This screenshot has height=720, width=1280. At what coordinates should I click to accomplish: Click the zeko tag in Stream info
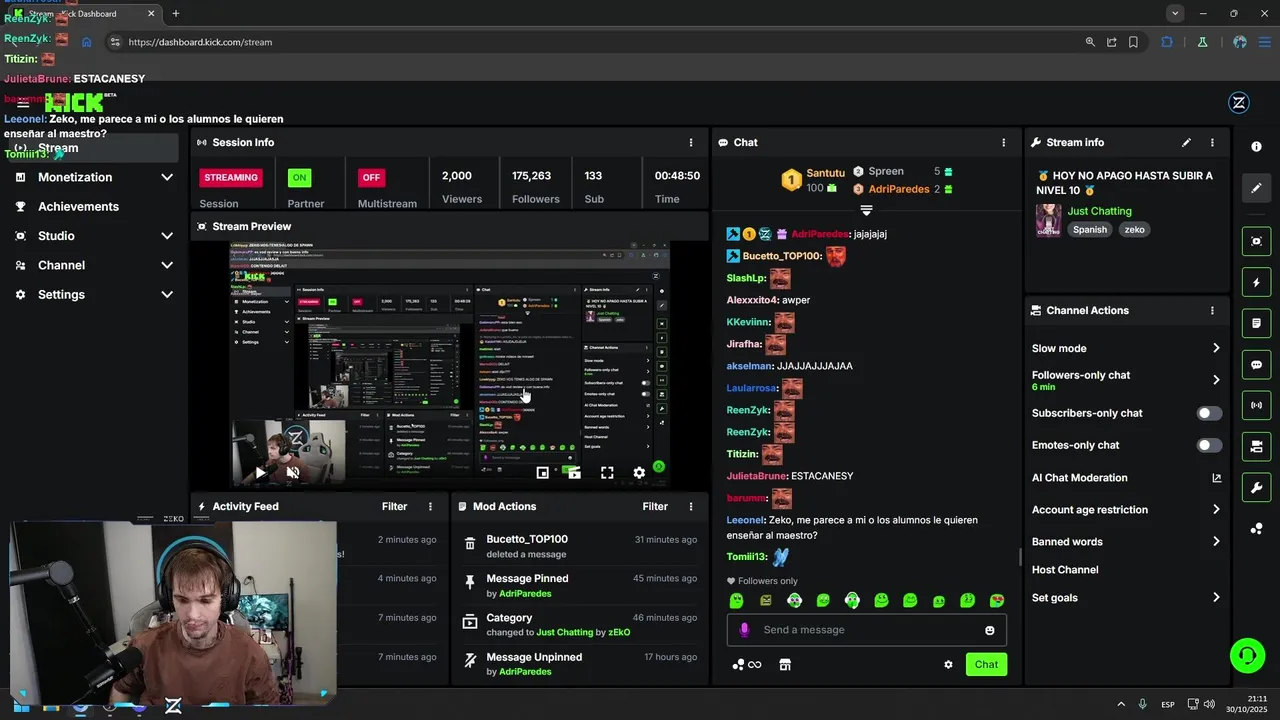coord(1134,229)
